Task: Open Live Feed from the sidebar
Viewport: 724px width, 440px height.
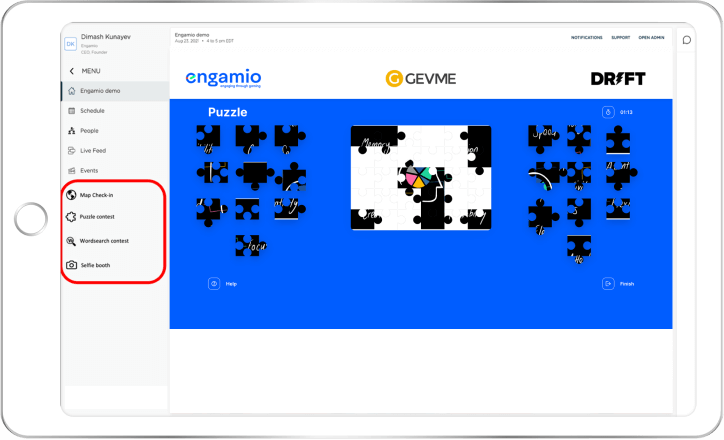Action: click(x=92, y=151)
